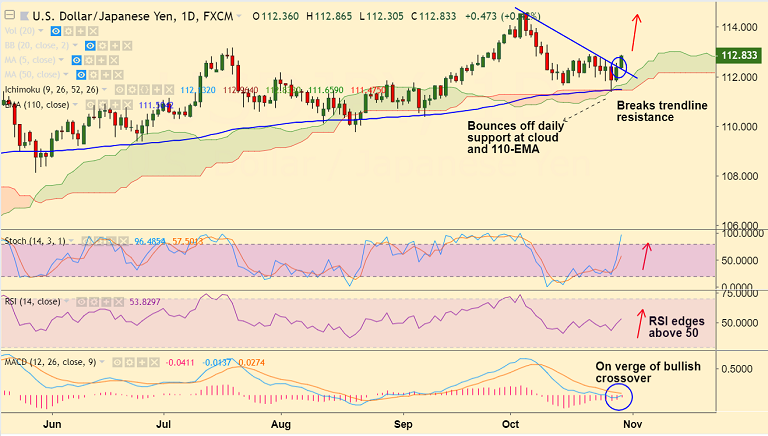Collapse the chart legend with the minus box
The width and height of the screenshot is (768, 436).
pyautogui.click(x=9, y=15)
